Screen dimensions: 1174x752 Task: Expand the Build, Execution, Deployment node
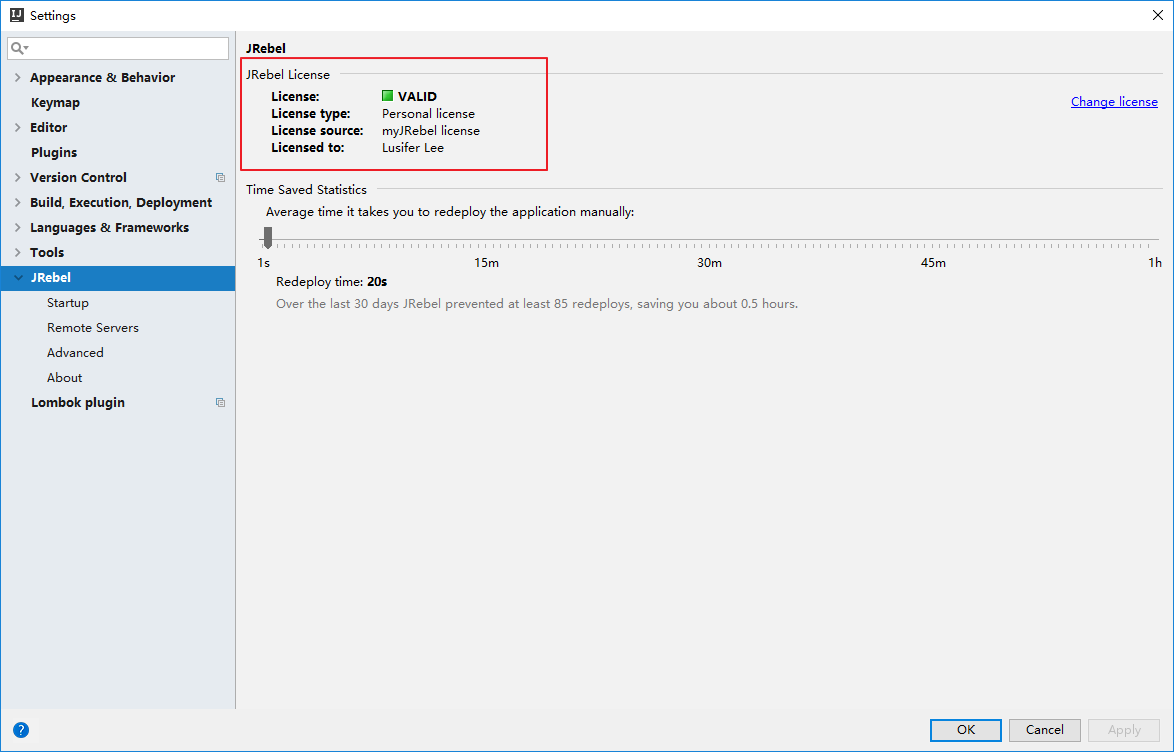coord(17,203)
